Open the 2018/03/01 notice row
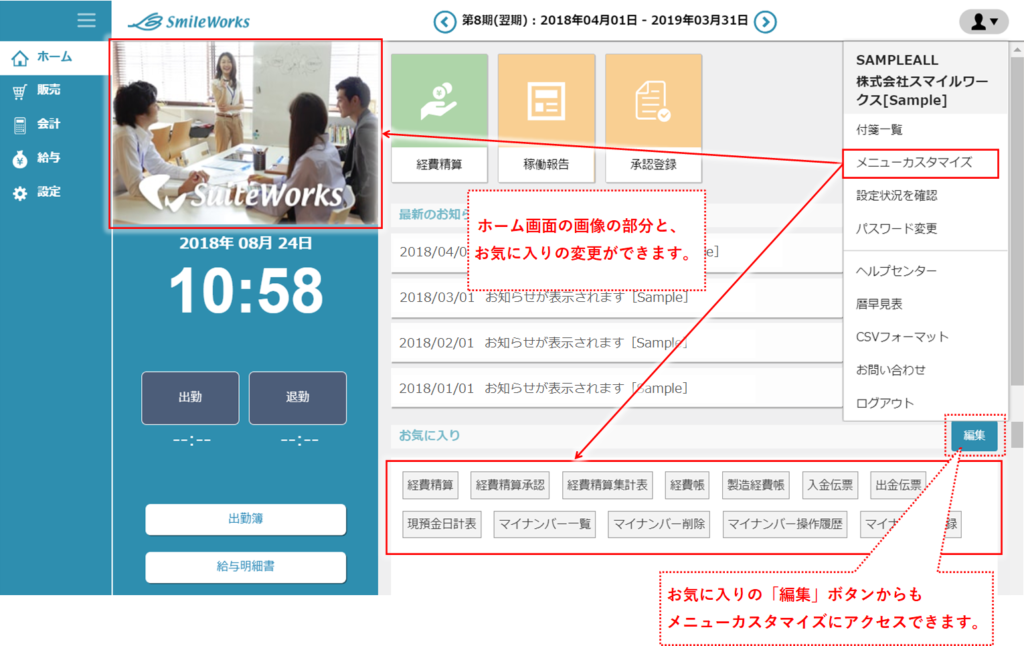This screenshot has width=1024, height=646. pyautogui.click(x=616, y=298)
